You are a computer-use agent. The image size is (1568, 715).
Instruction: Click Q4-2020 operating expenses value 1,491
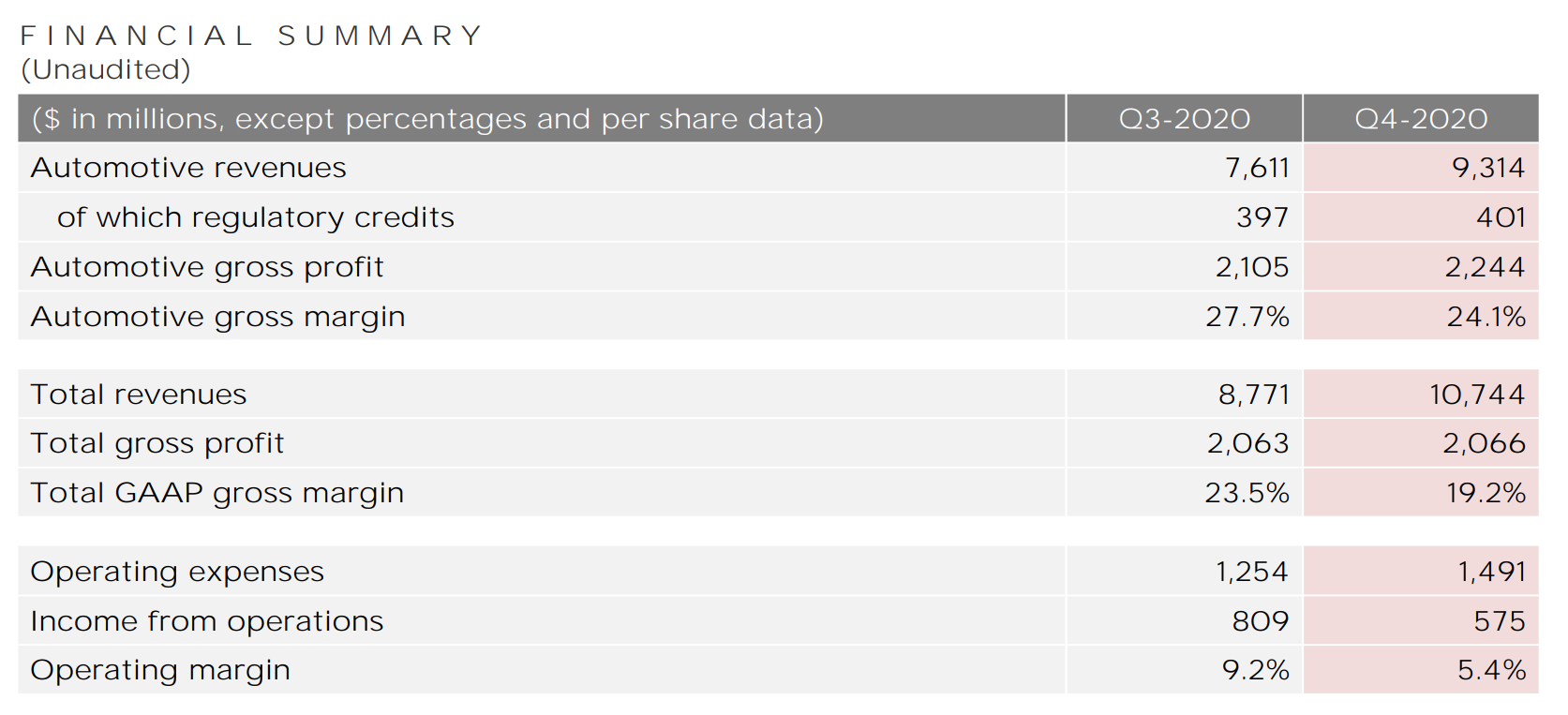click(1491, 572)
